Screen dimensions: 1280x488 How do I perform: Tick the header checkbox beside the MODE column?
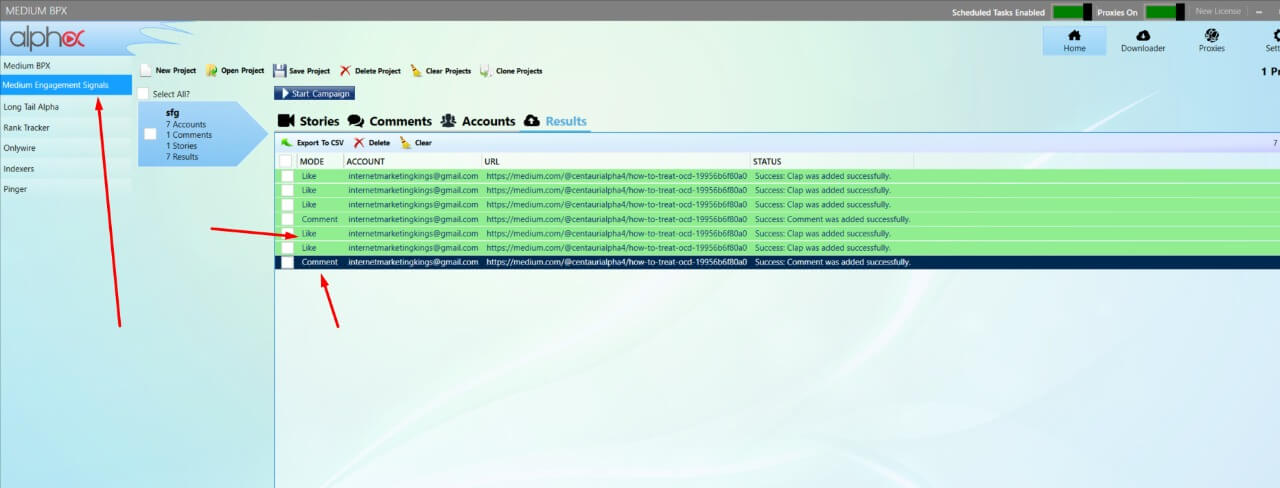tap(285, 161)
